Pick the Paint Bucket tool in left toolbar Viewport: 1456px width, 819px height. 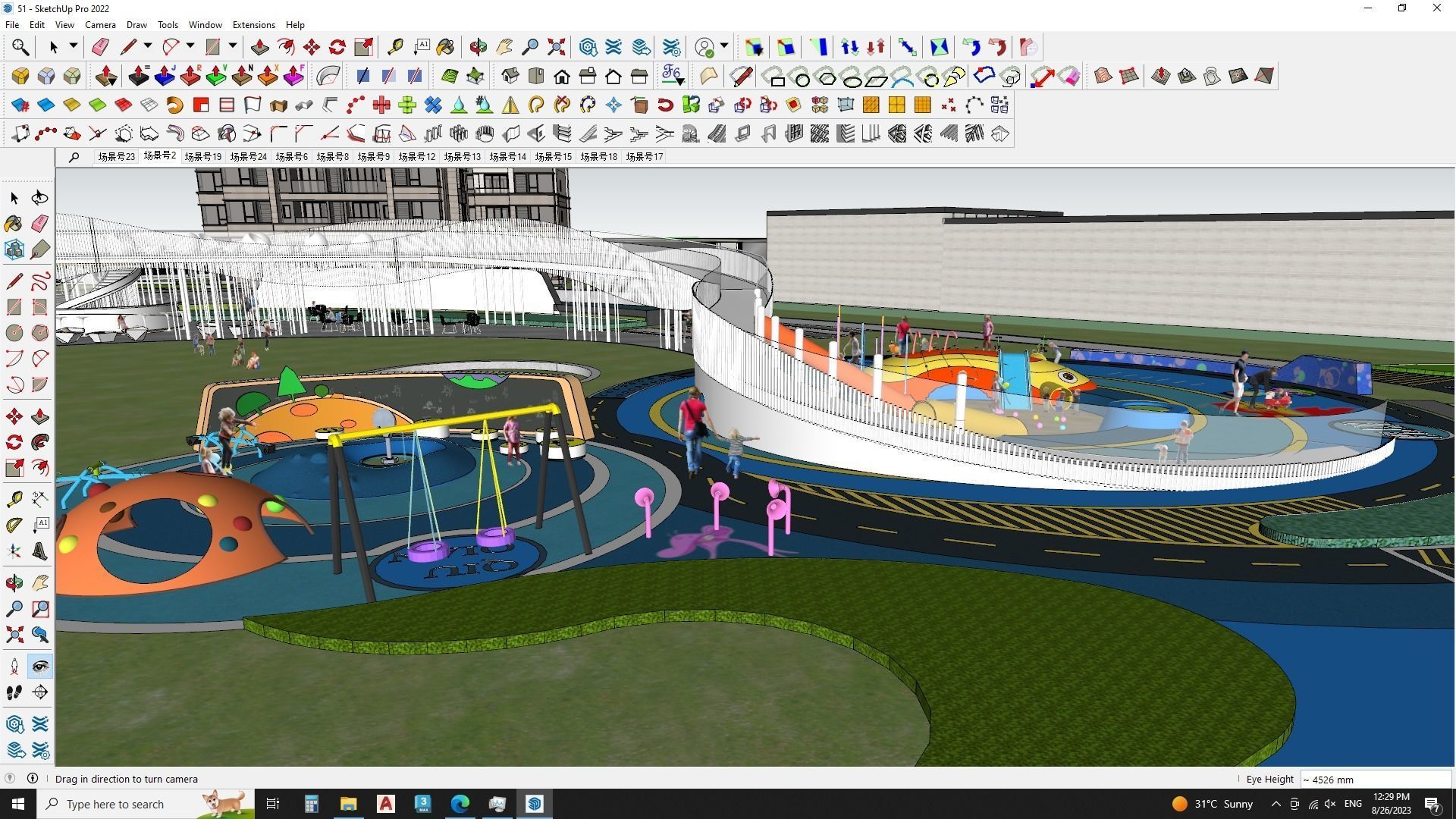point(14,223)
